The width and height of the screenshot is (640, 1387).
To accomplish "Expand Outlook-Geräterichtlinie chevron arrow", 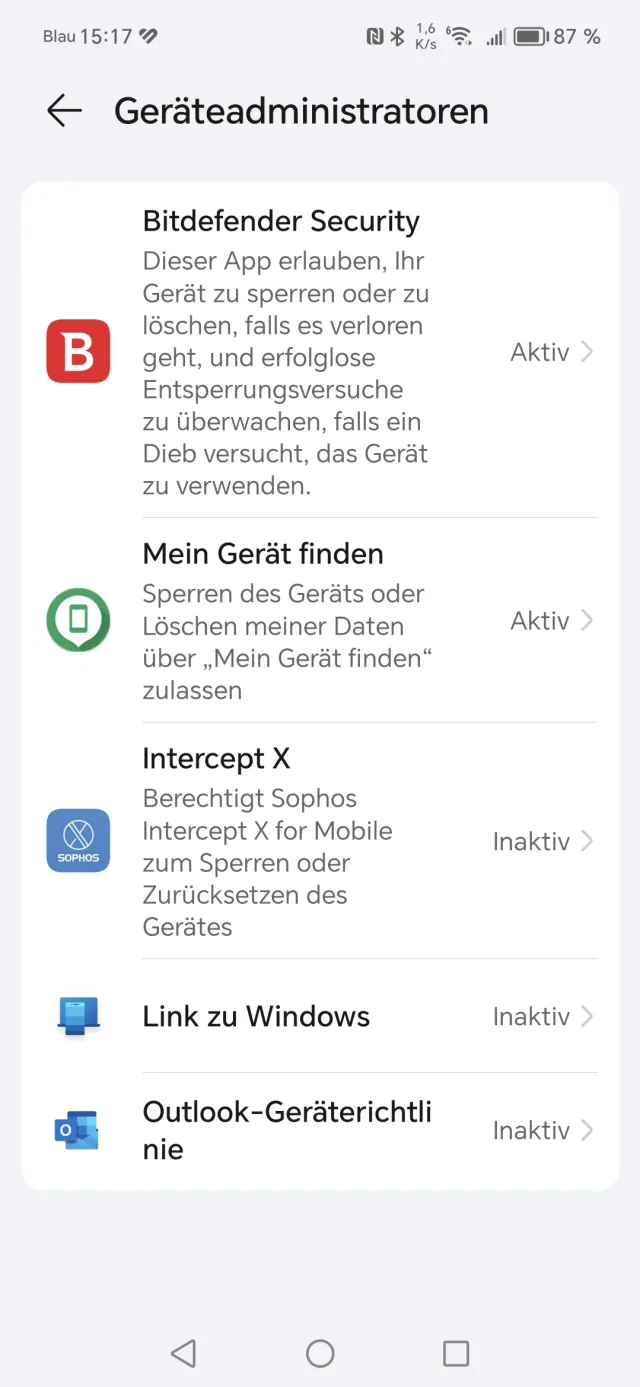I will pyautogui.click(x=587, y=1131).
